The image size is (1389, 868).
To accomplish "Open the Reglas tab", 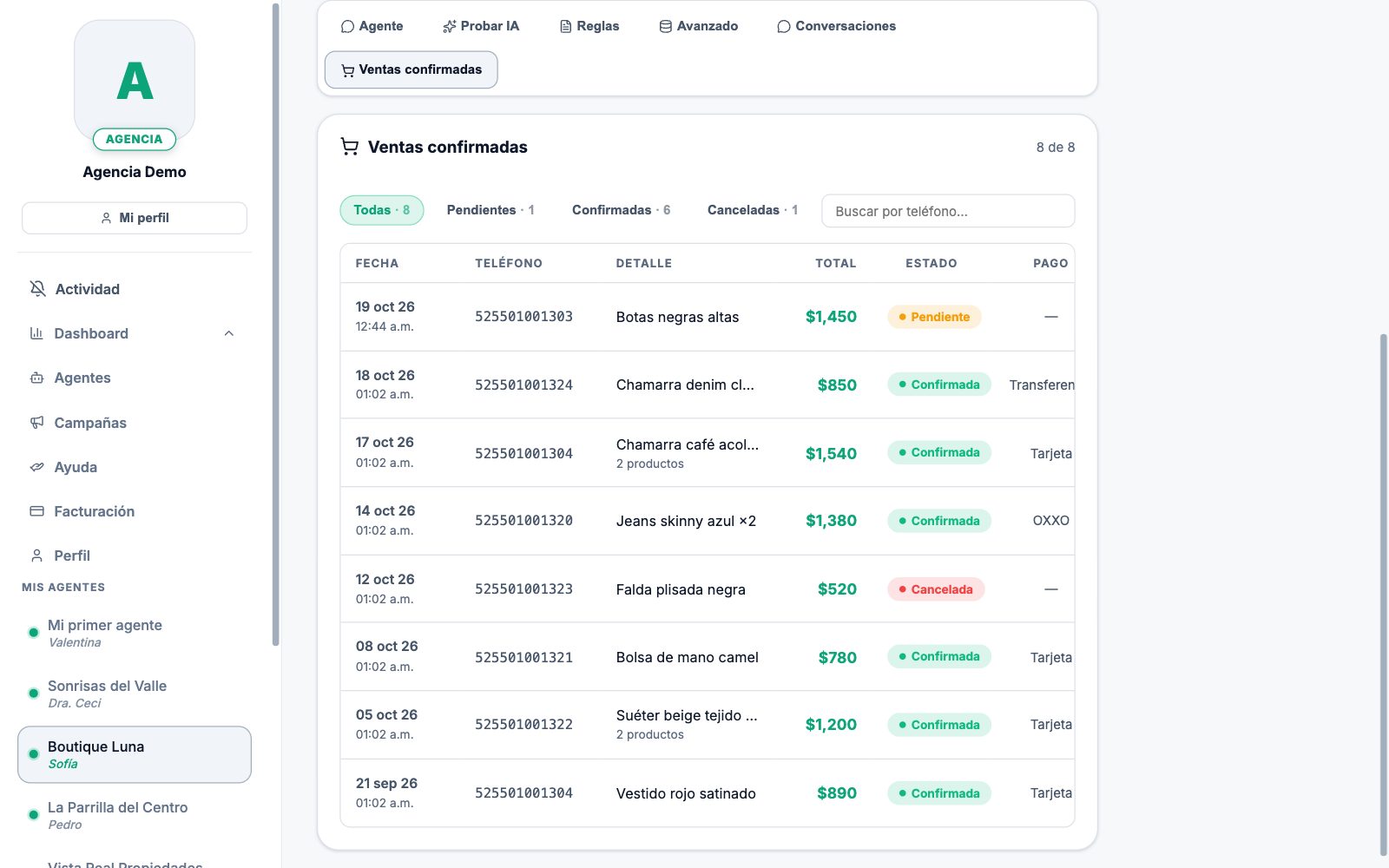I will [589, 26].
